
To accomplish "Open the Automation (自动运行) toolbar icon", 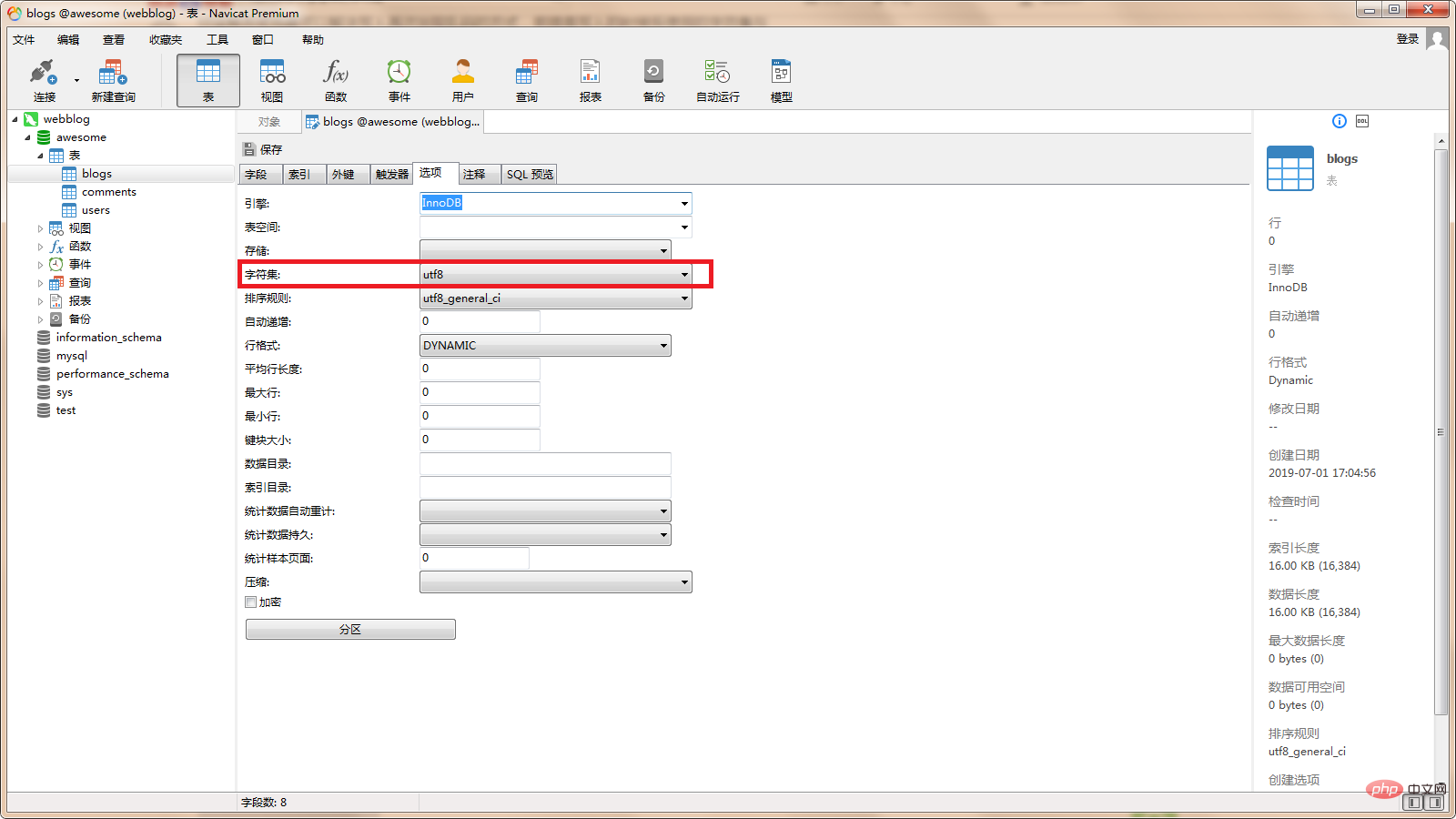I will (x=718, y=80).
